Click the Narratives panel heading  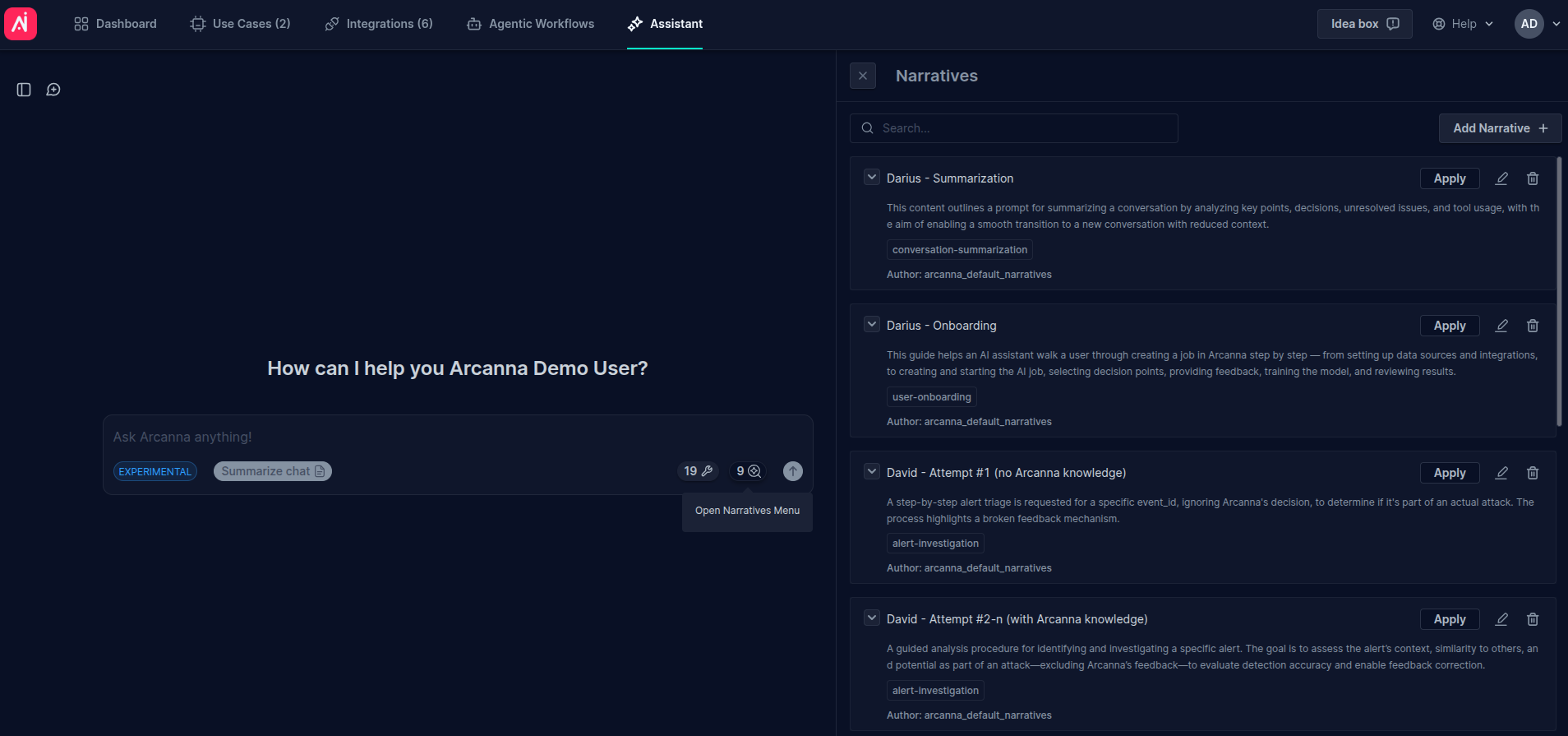click(x=937, y=76)
